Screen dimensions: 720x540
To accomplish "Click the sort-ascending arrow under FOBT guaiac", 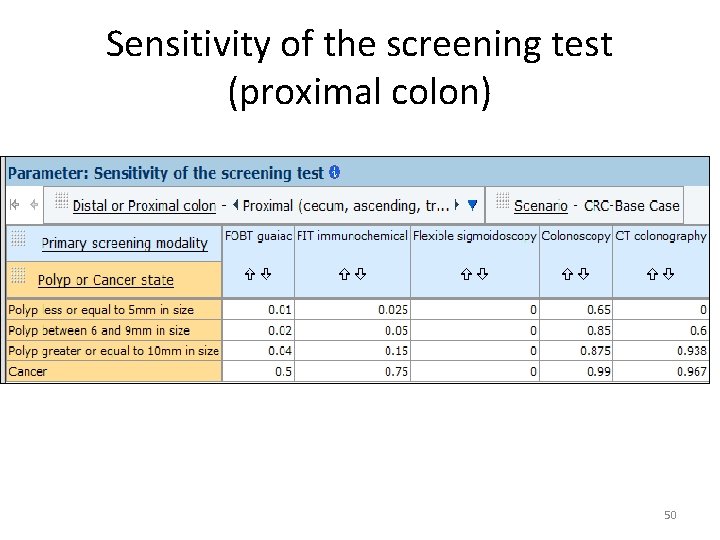I will click(x=251, y=273).
